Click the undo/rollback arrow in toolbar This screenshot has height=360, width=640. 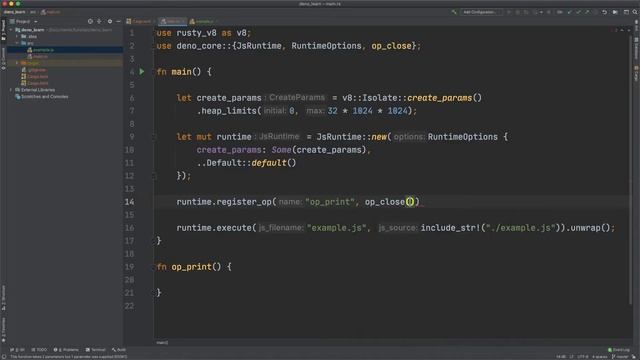604,12
